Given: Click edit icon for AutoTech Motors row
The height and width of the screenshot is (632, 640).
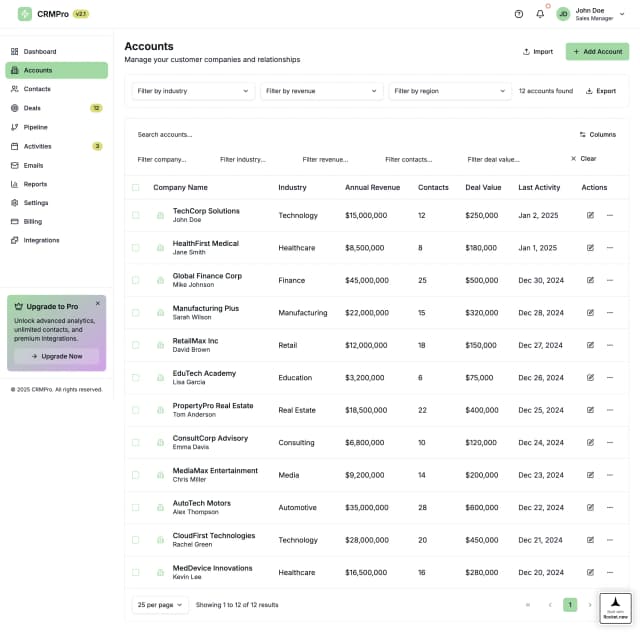Looking at the screenshot, I should pyautogui.click(x=590, y=507).
